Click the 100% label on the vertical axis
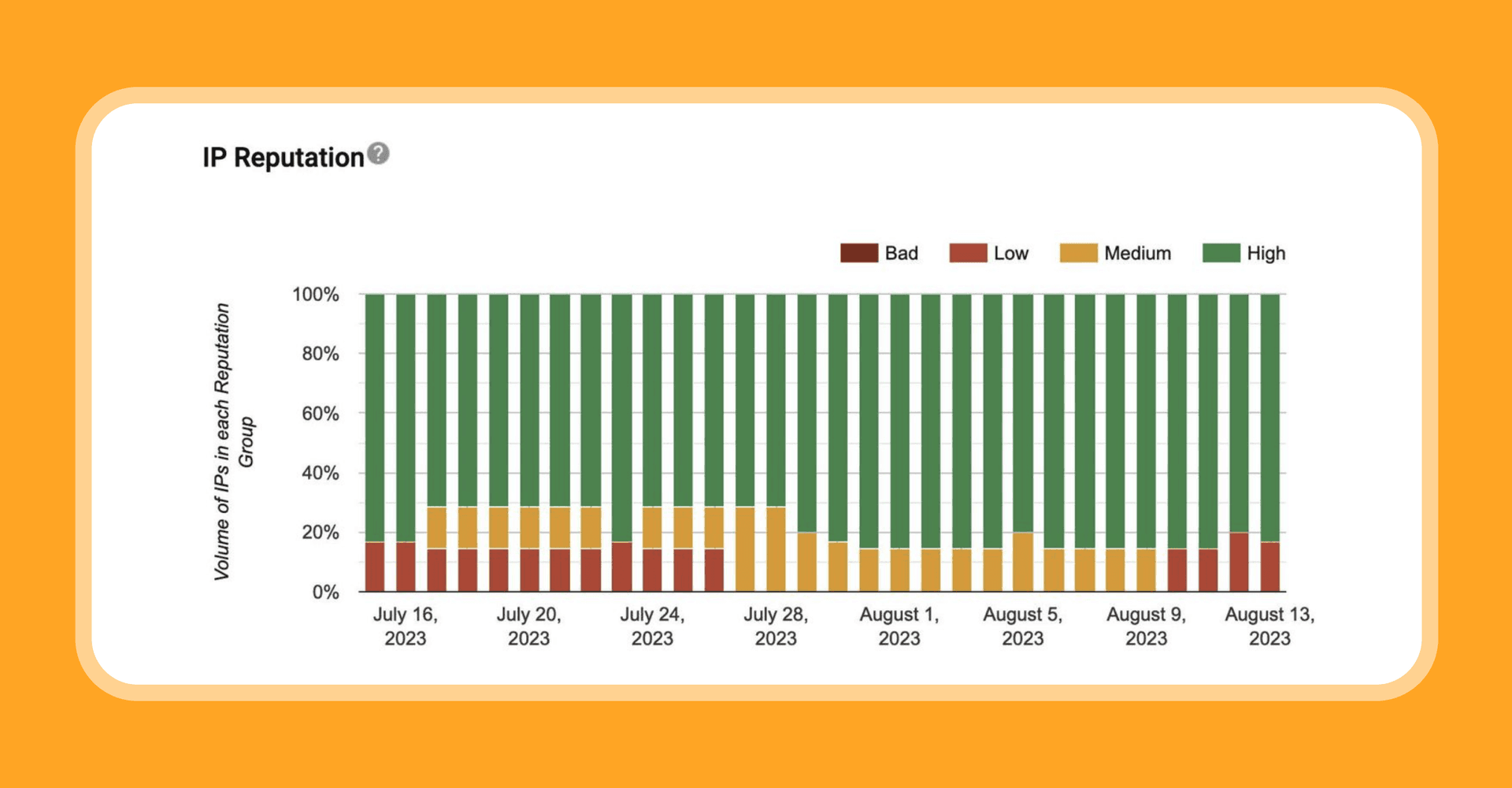 point(316,295)
